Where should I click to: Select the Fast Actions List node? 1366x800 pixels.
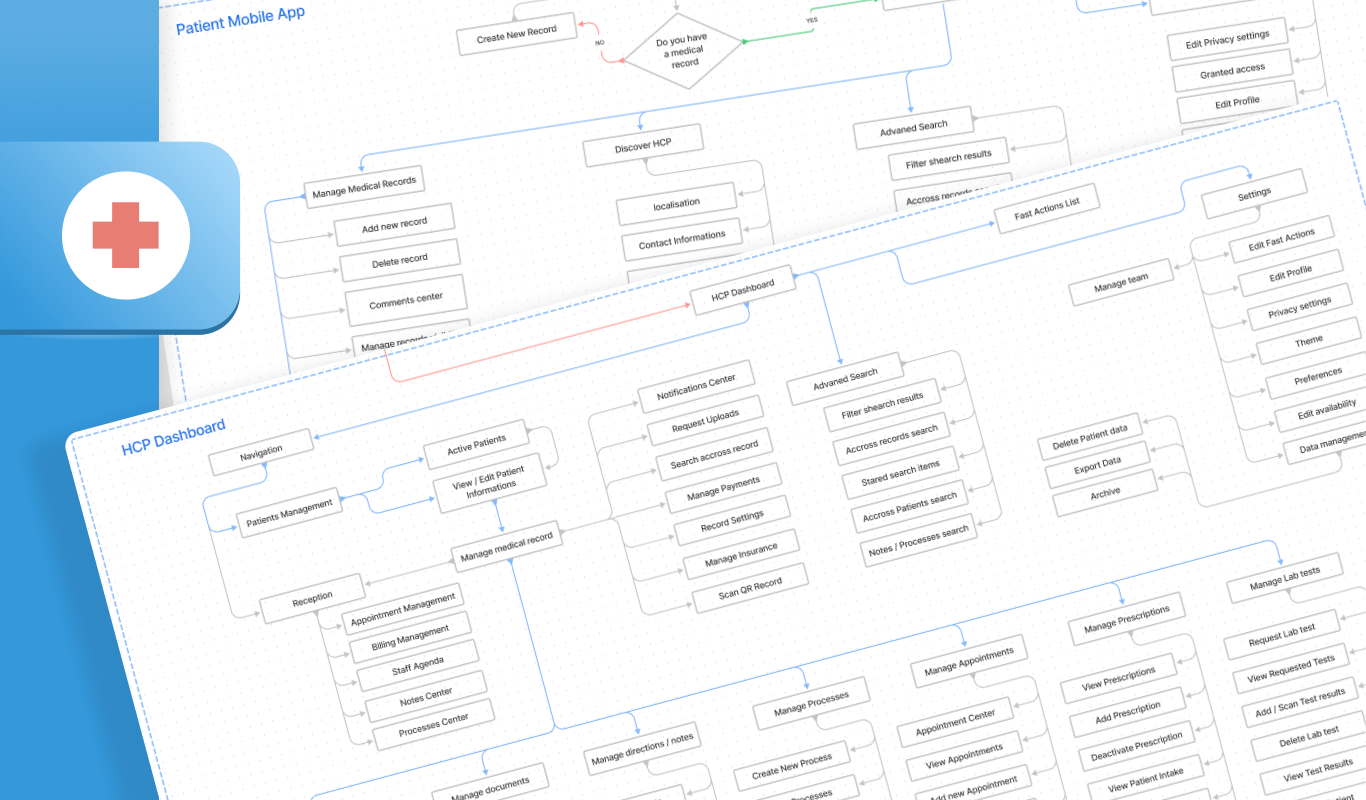click(x=1049, y=208)
